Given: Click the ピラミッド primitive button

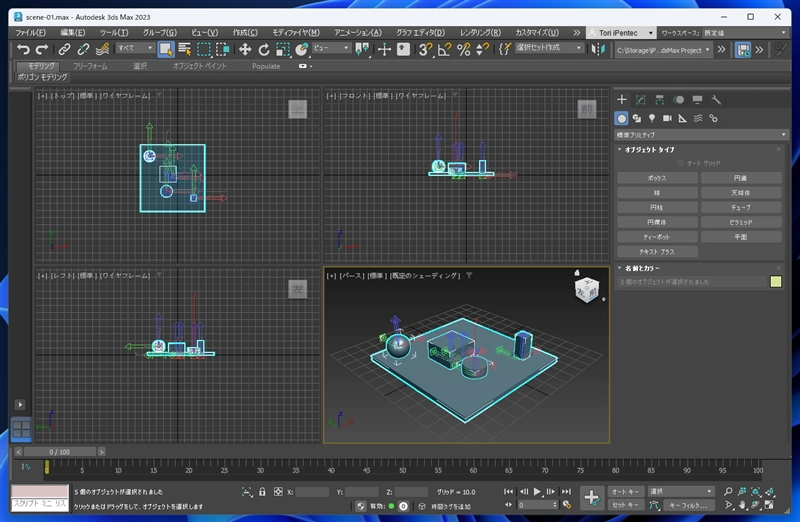Looking at the screenshot, I should point(741,222).
